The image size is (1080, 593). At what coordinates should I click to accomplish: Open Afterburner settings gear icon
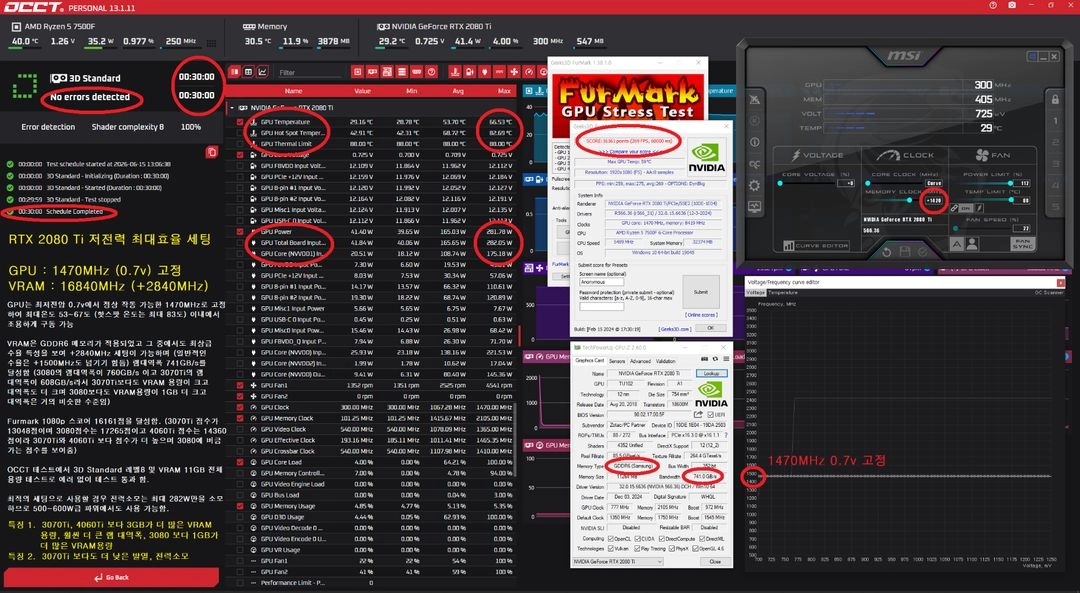click(755, 185)
